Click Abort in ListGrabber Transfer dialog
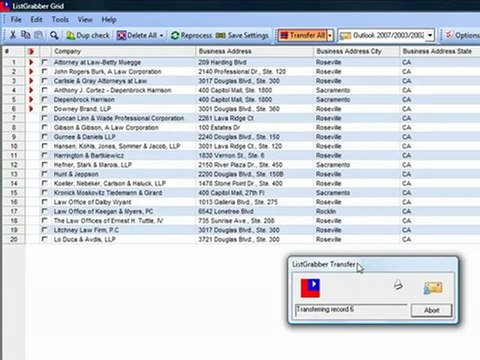 tap(431, 310)
